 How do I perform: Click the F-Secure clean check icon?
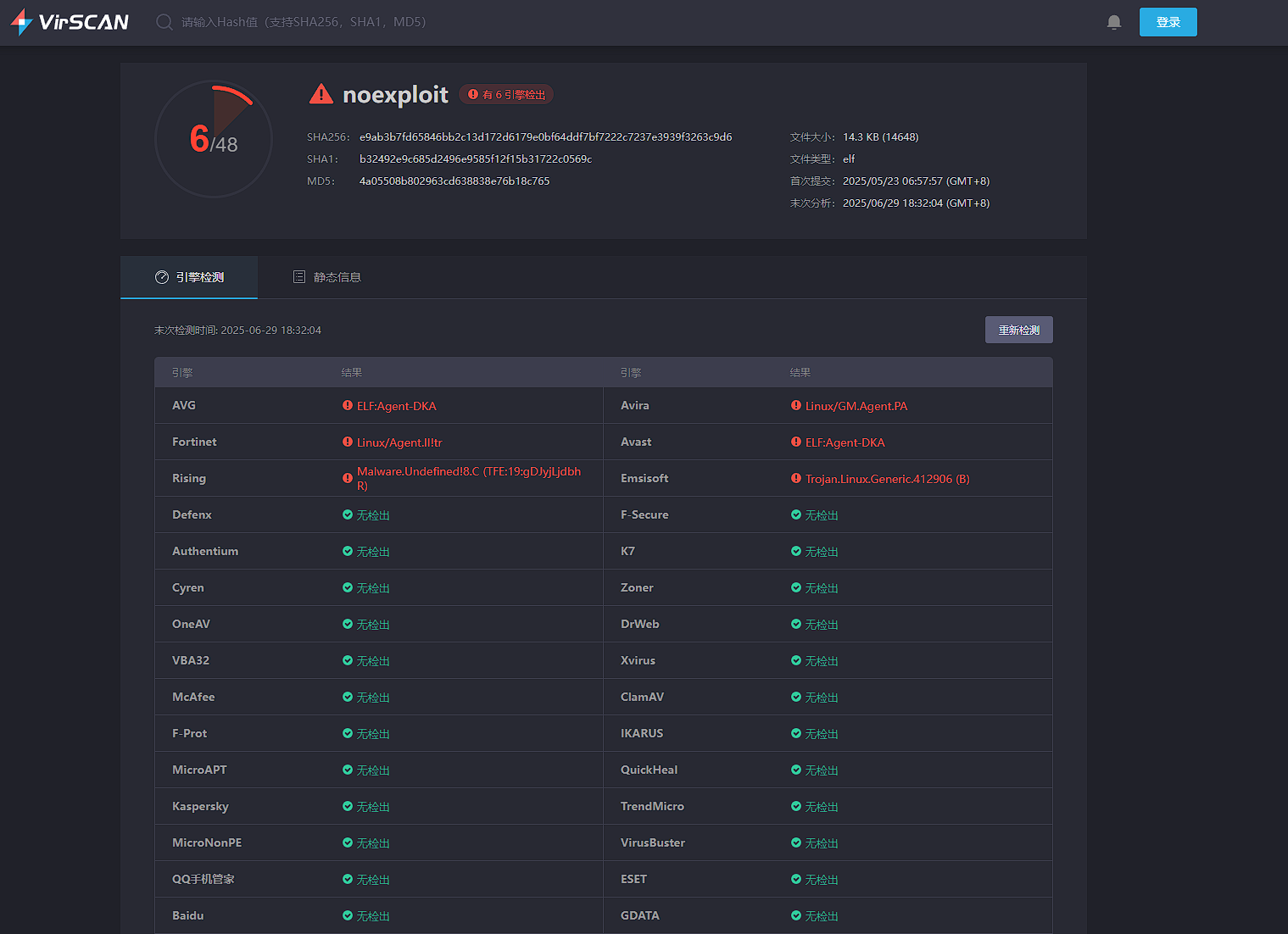click(796, 515)
